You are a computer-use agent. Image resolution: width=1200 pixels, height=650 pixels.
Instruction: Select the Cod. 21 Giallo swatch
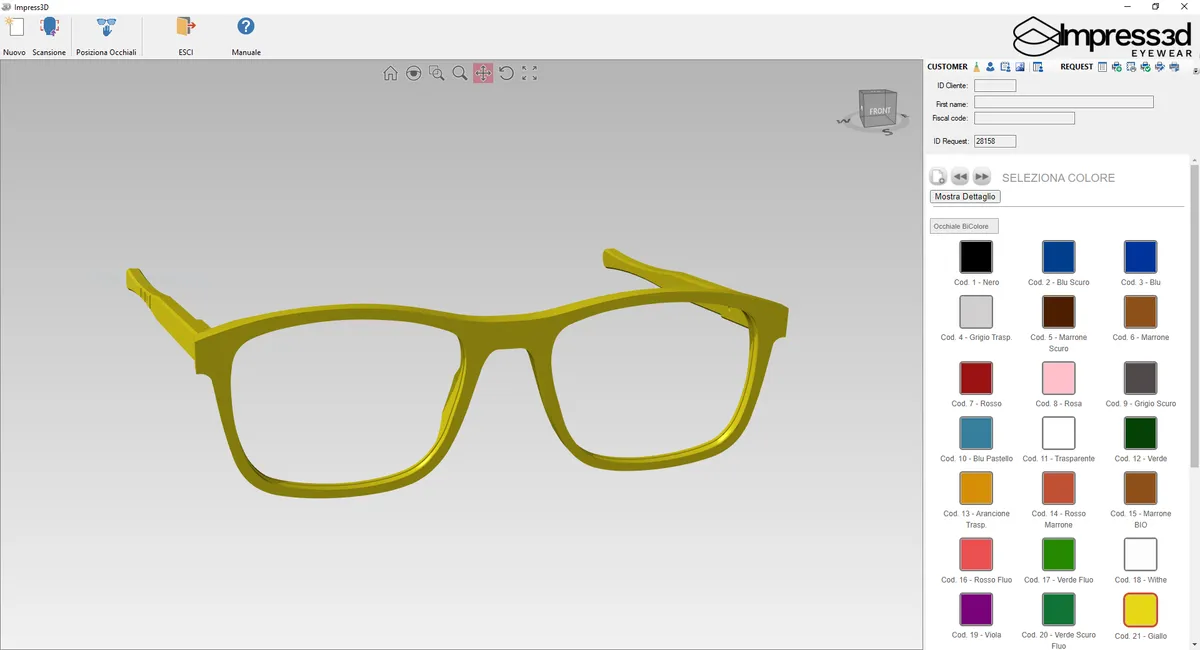[x=1140, y=609]
